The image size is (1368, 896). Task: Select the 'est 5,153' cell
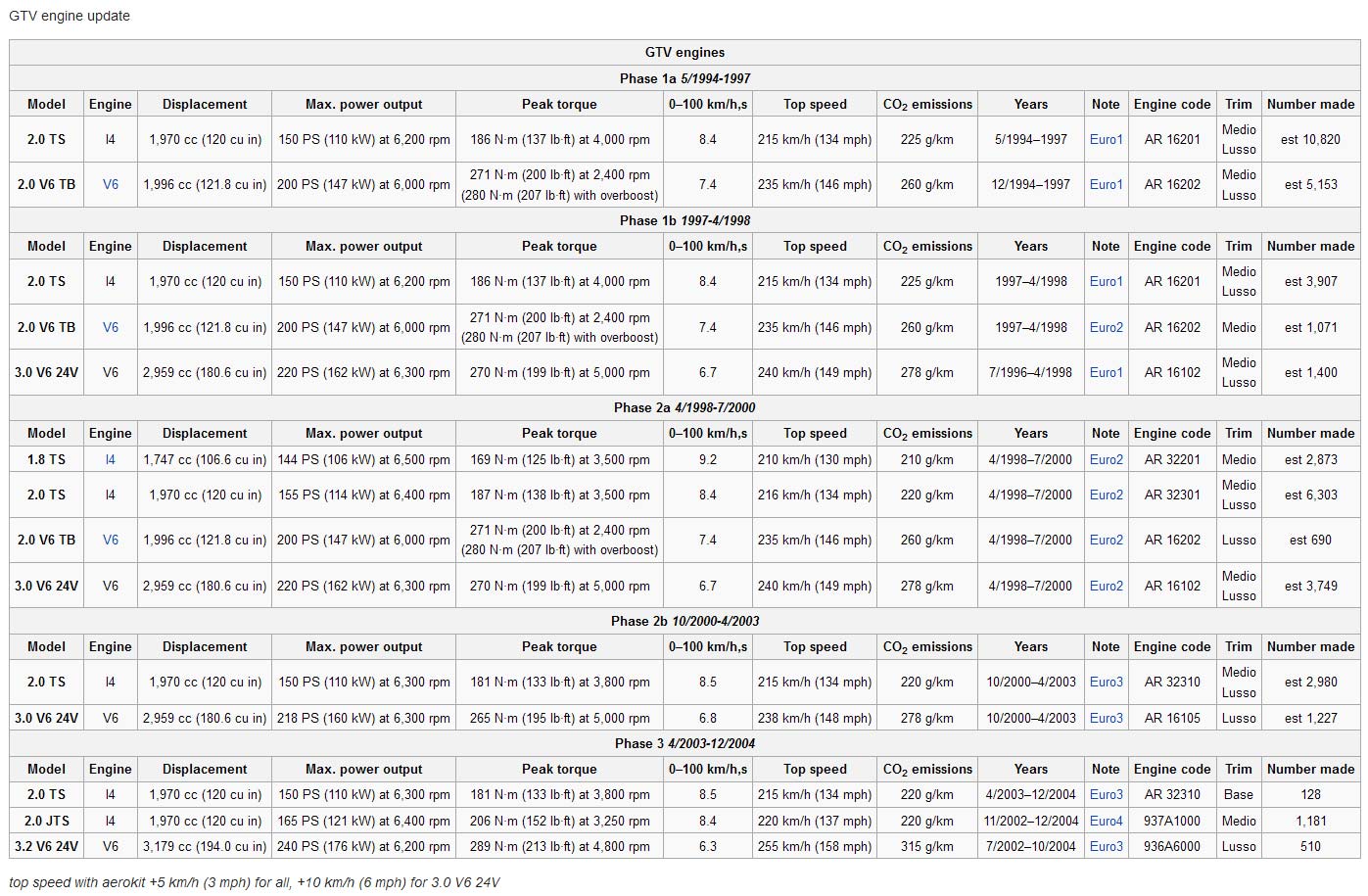1310,184
